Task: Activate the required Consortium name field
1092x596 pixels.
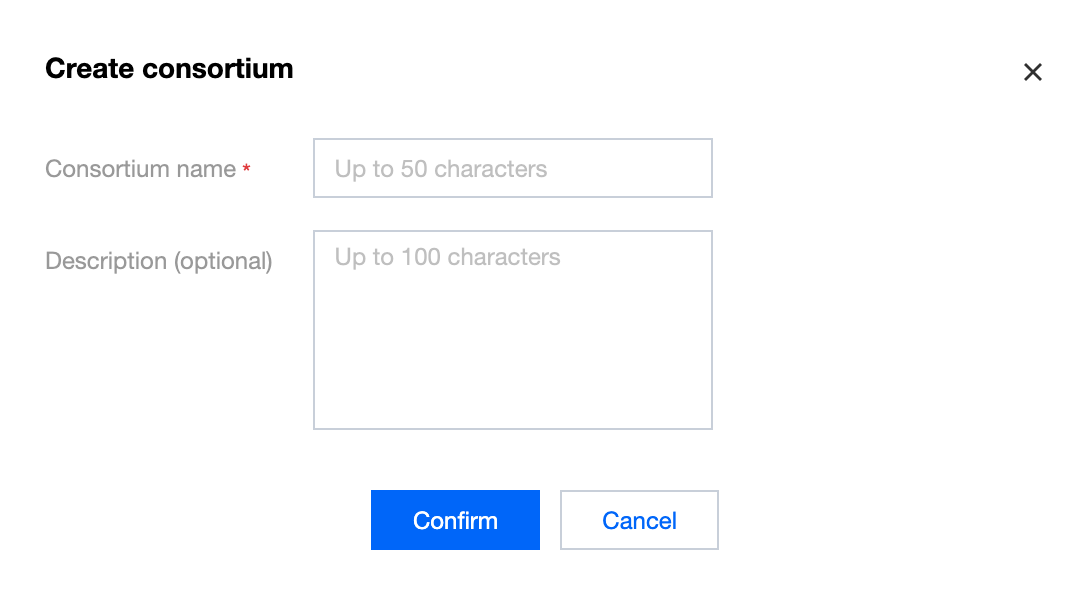Action: point(512,168)
